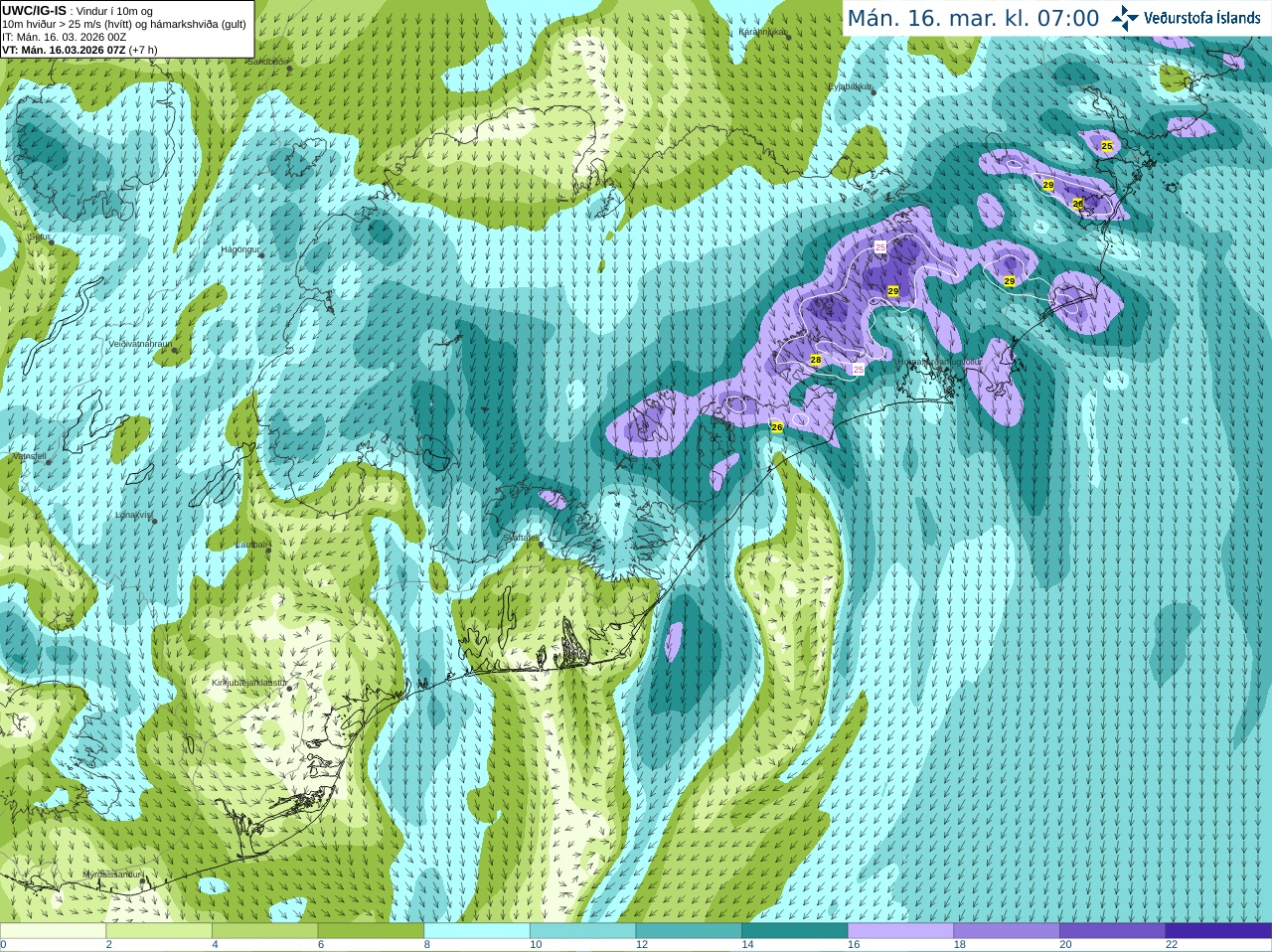Screen dimensions: 1272x952
Task: Click the hviður > 25 m/s description line
Action: 124,24
